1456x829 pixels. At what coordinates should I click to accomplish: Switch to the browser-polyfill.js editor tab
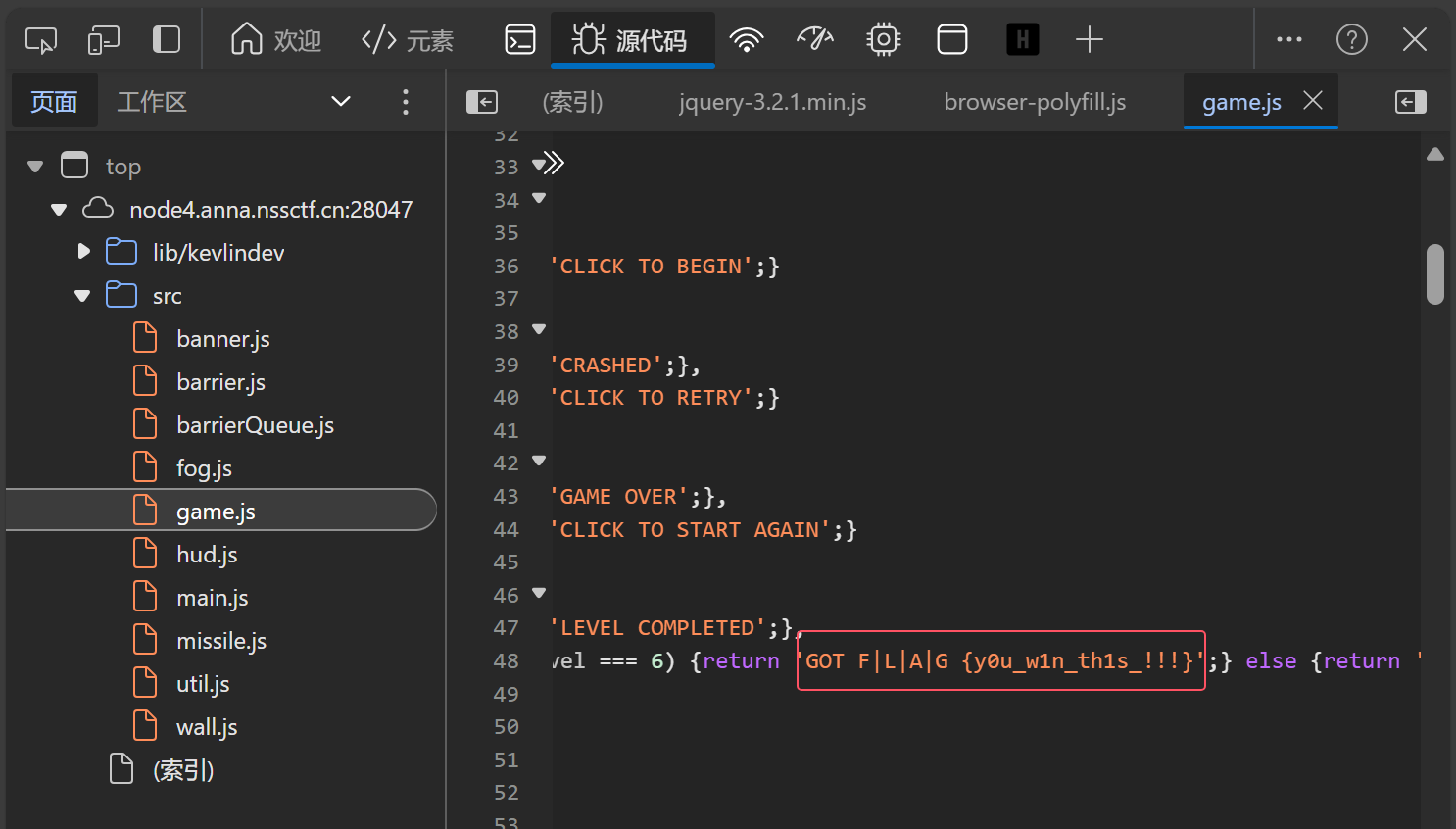coord(1035,102)
